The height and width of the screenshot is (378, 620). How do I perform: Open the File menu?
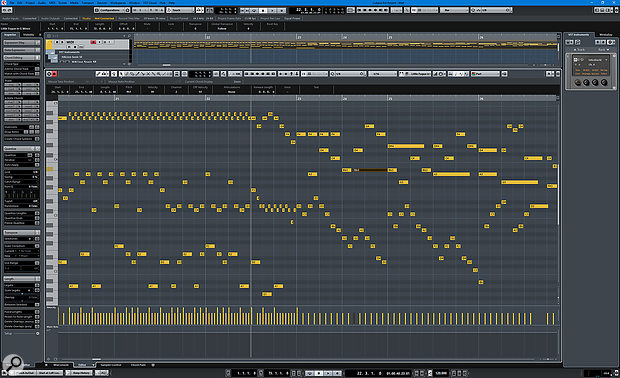pyautogui.click(x=12, y=2)
